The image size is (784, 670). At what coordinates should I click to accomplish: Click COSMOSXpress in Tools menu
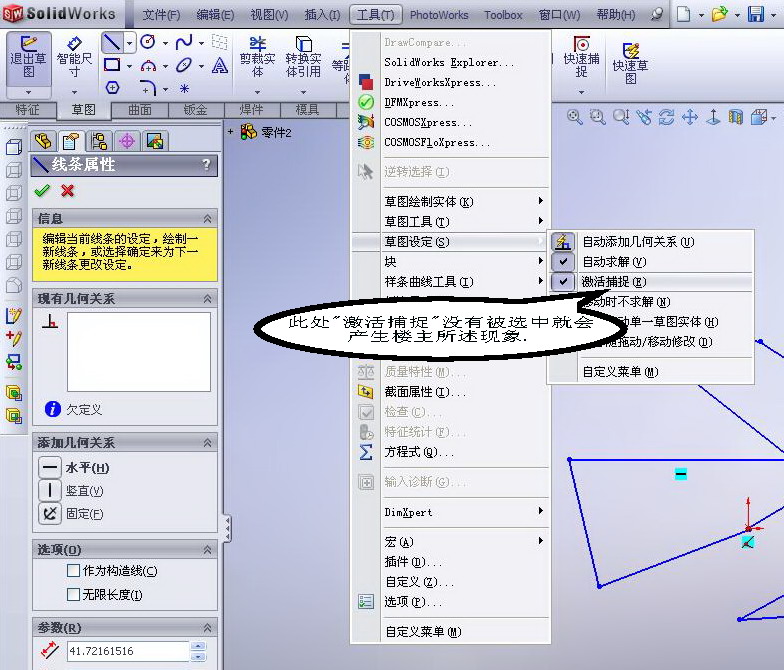point(450,122)
